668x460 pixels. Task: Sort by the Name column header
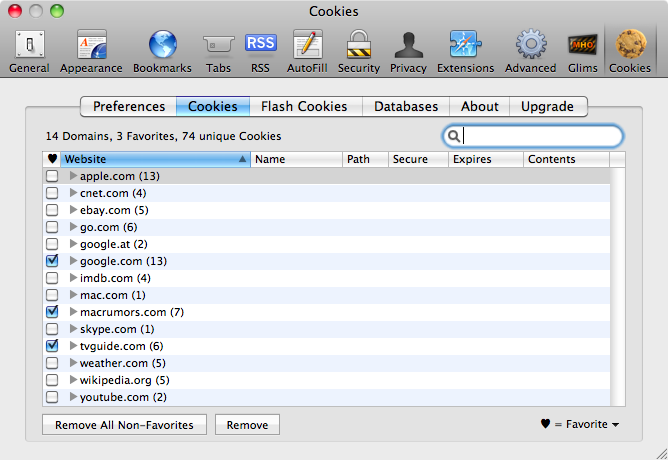[x=297, y=159]
